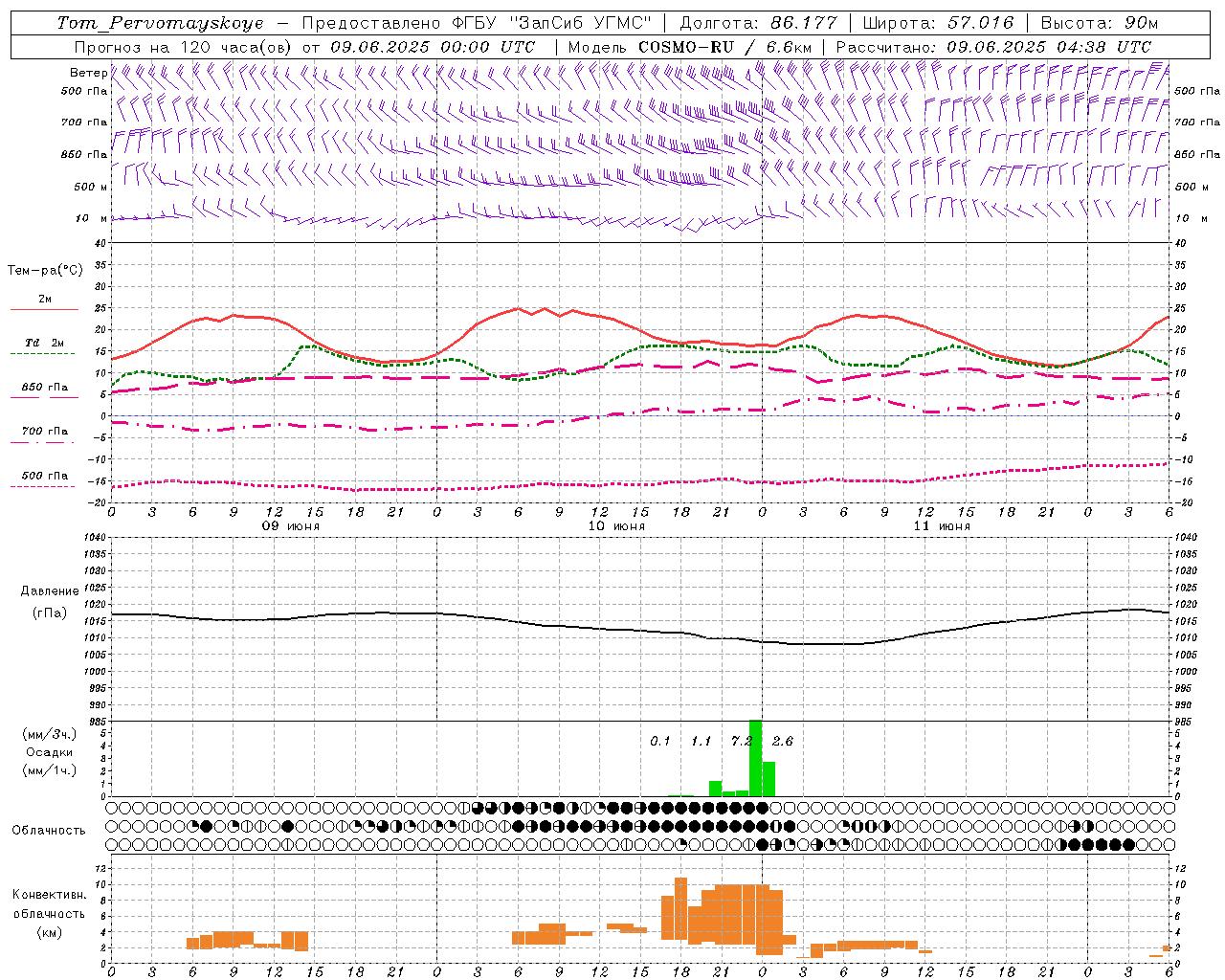Click the Ветер wind section label
The image size is (1225, 980).
[x=88, y=73]
